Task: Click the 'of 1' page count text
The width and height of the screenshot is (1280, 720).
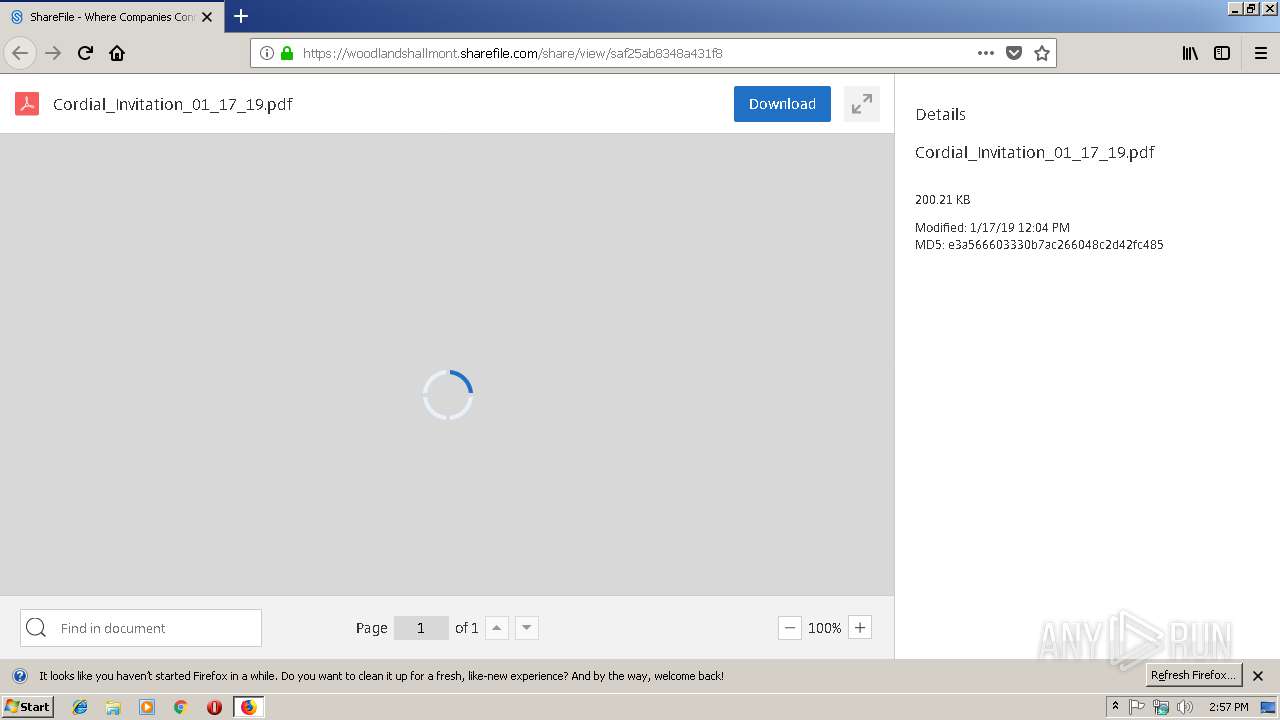Action: point(466,628)
